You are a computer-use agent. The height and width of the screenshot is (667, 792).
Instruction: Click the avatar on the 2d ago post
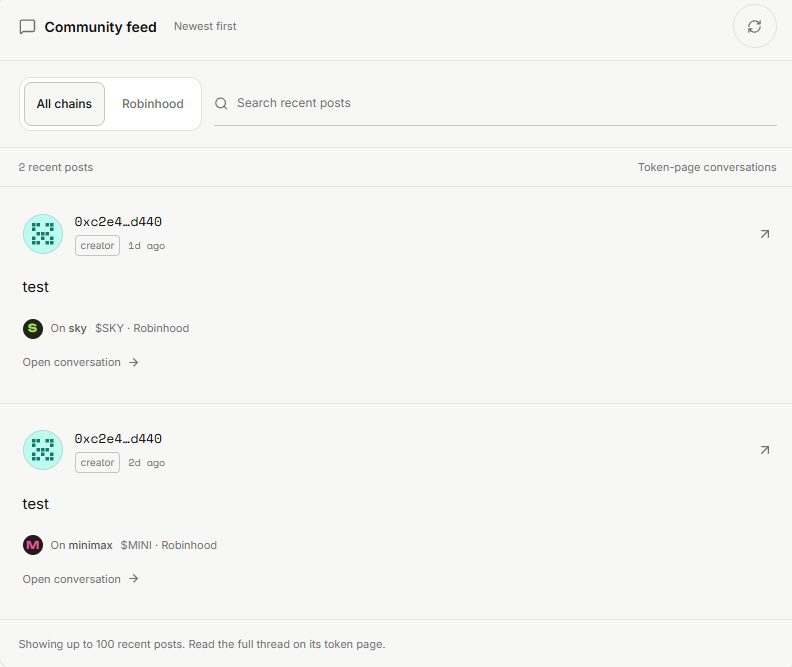43,450
